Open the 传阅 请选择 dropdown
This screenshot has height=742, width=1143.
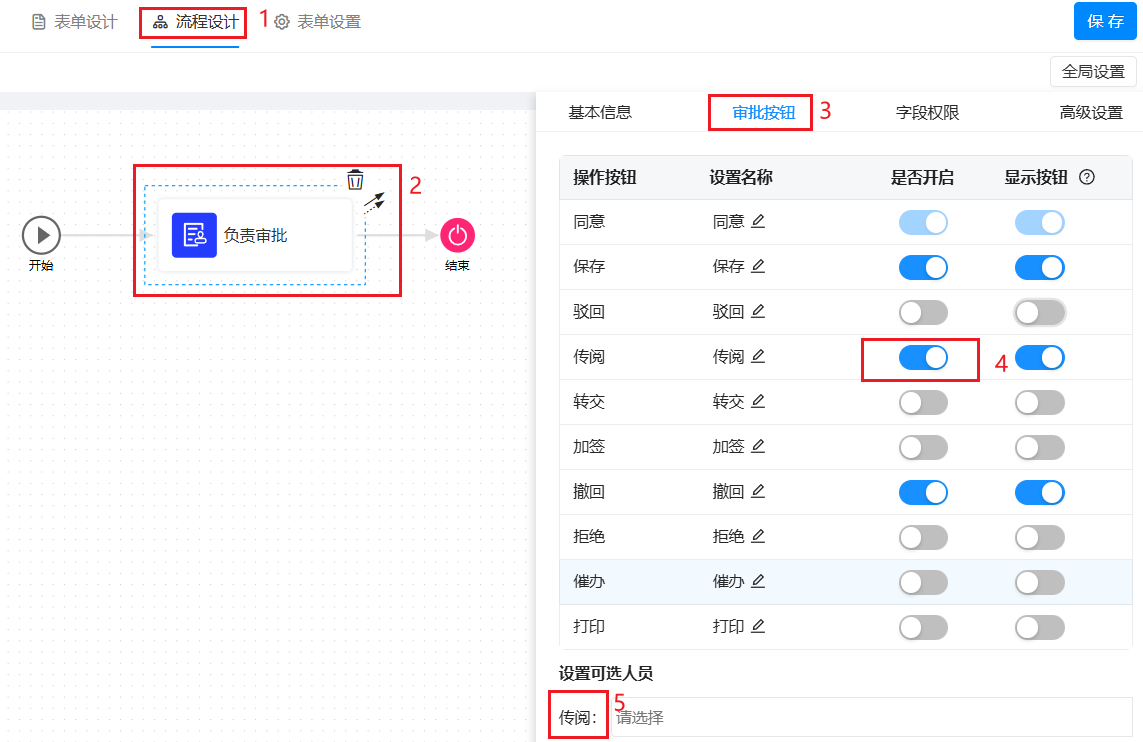[x=870, y=717]
